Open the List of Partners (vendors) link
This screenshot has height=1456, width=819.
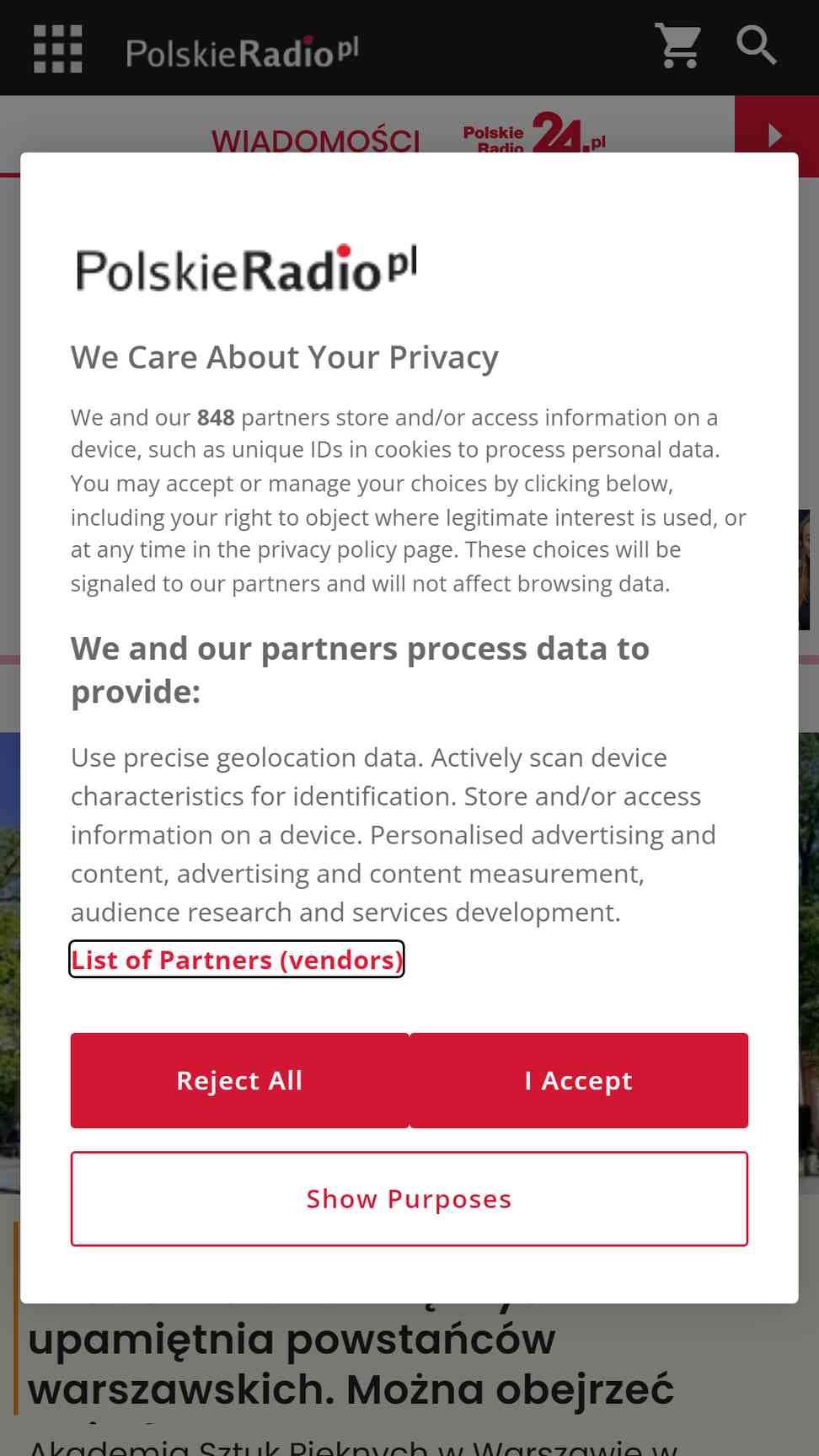[x=237, y=960]
